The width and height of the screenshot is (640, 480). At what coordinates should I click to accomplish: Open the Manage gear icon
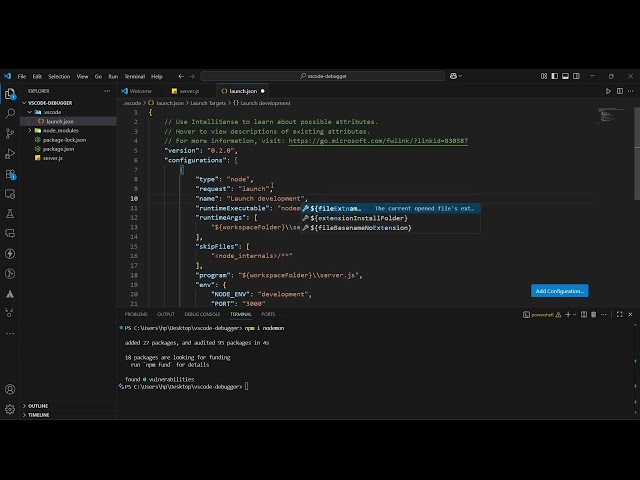10,409
